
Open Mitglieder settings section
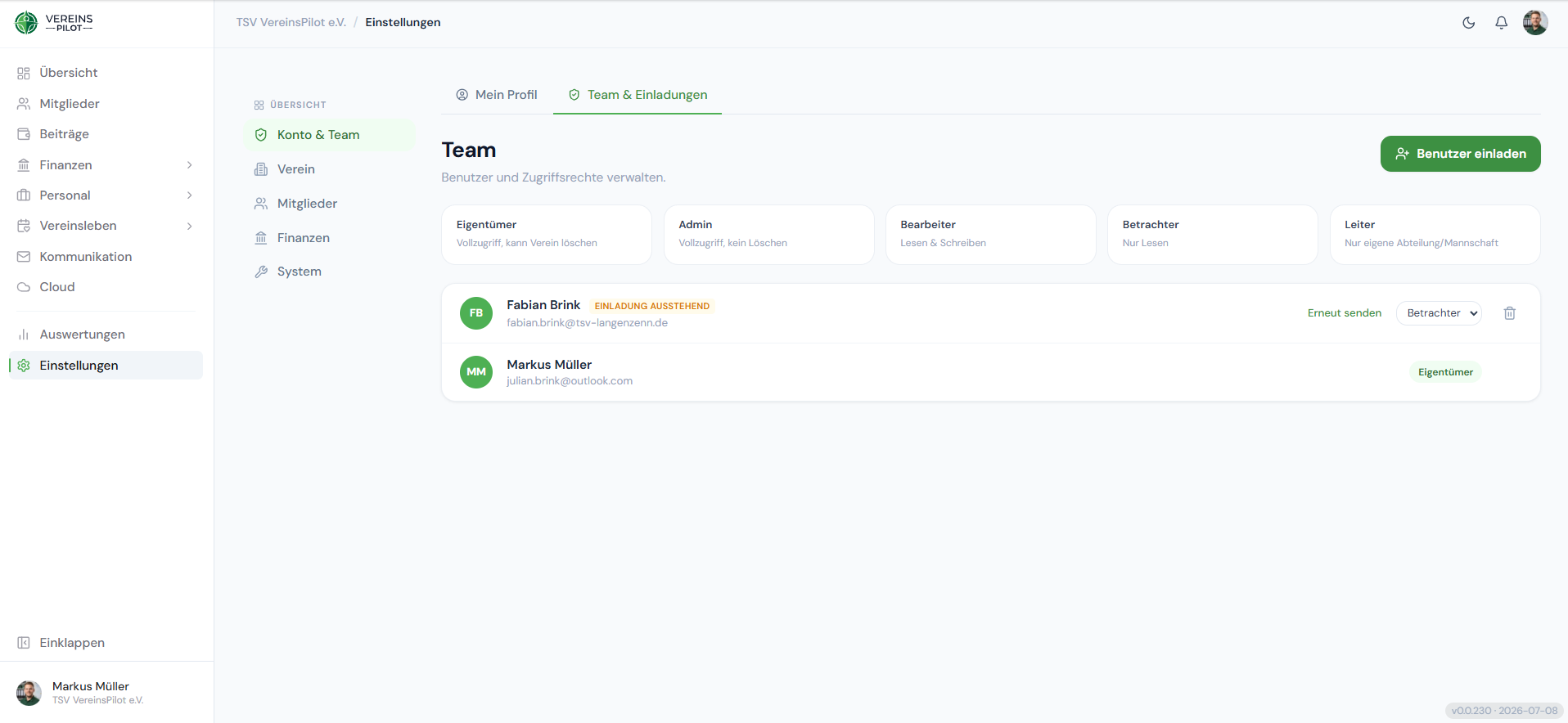point(329,204)
